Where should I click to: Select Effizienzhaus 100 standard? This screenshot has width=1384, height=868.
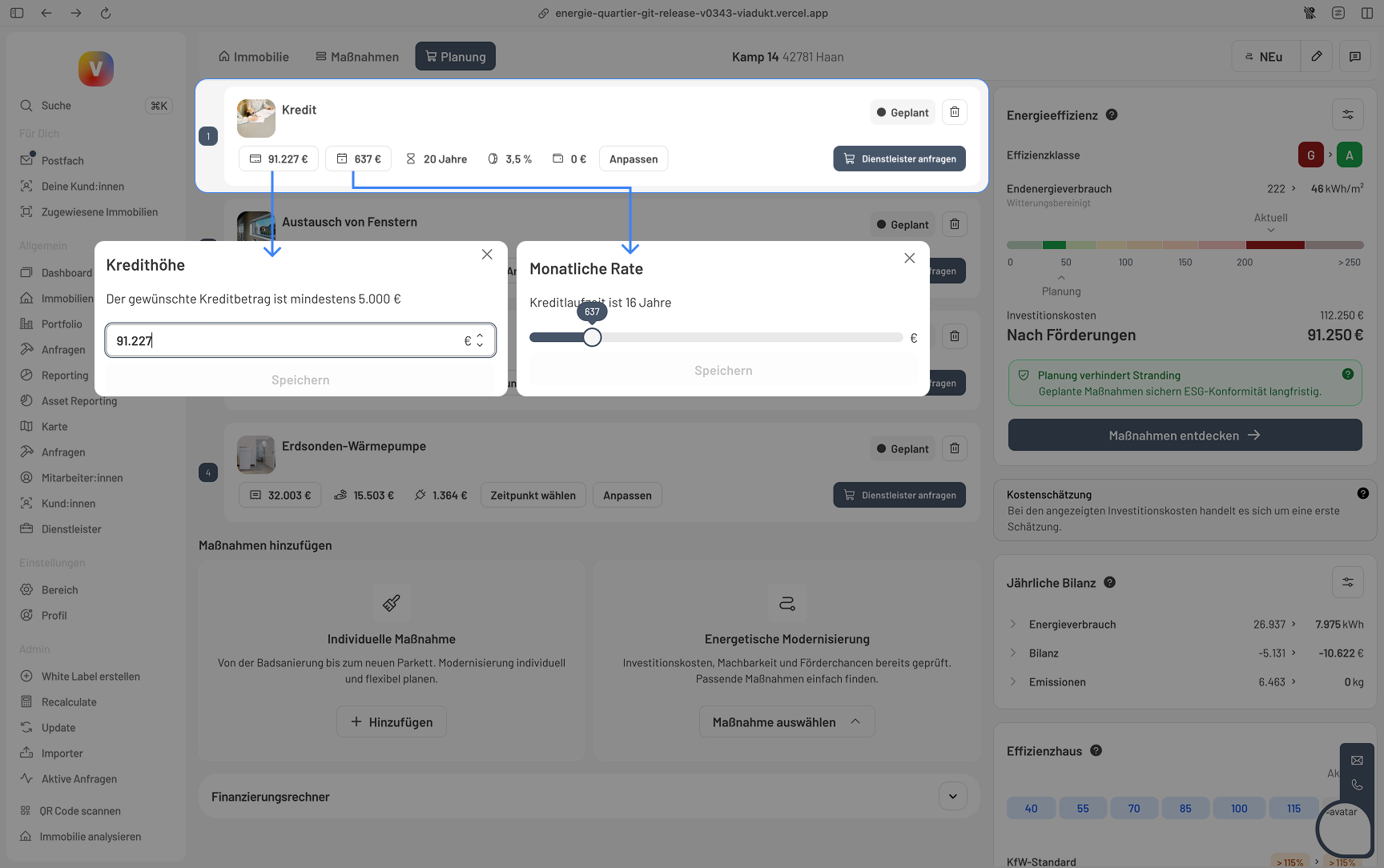click(1238, 809)
